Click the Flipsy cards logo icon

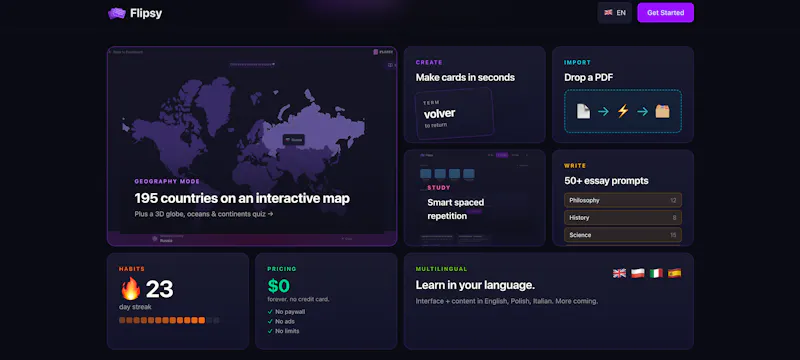tap(117, 13)
